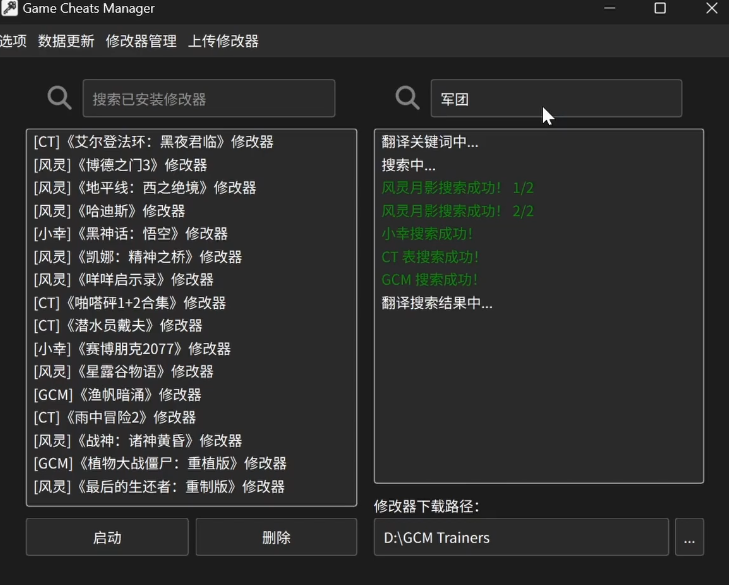This screenshot has height=585, width=729.
Task: Click the ... browse path button
Action: (x=689, y=537)
